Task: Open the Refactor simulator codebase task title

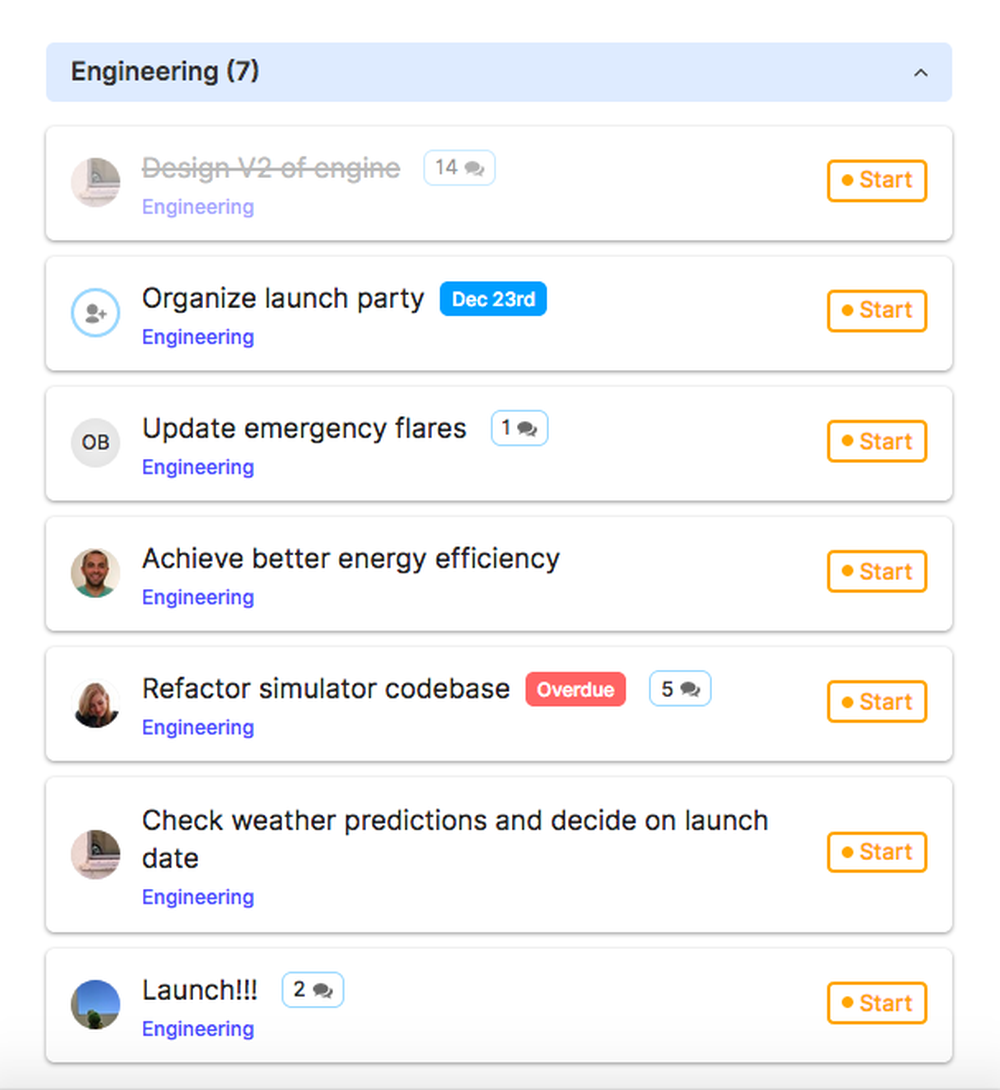Action: (326, 689)
